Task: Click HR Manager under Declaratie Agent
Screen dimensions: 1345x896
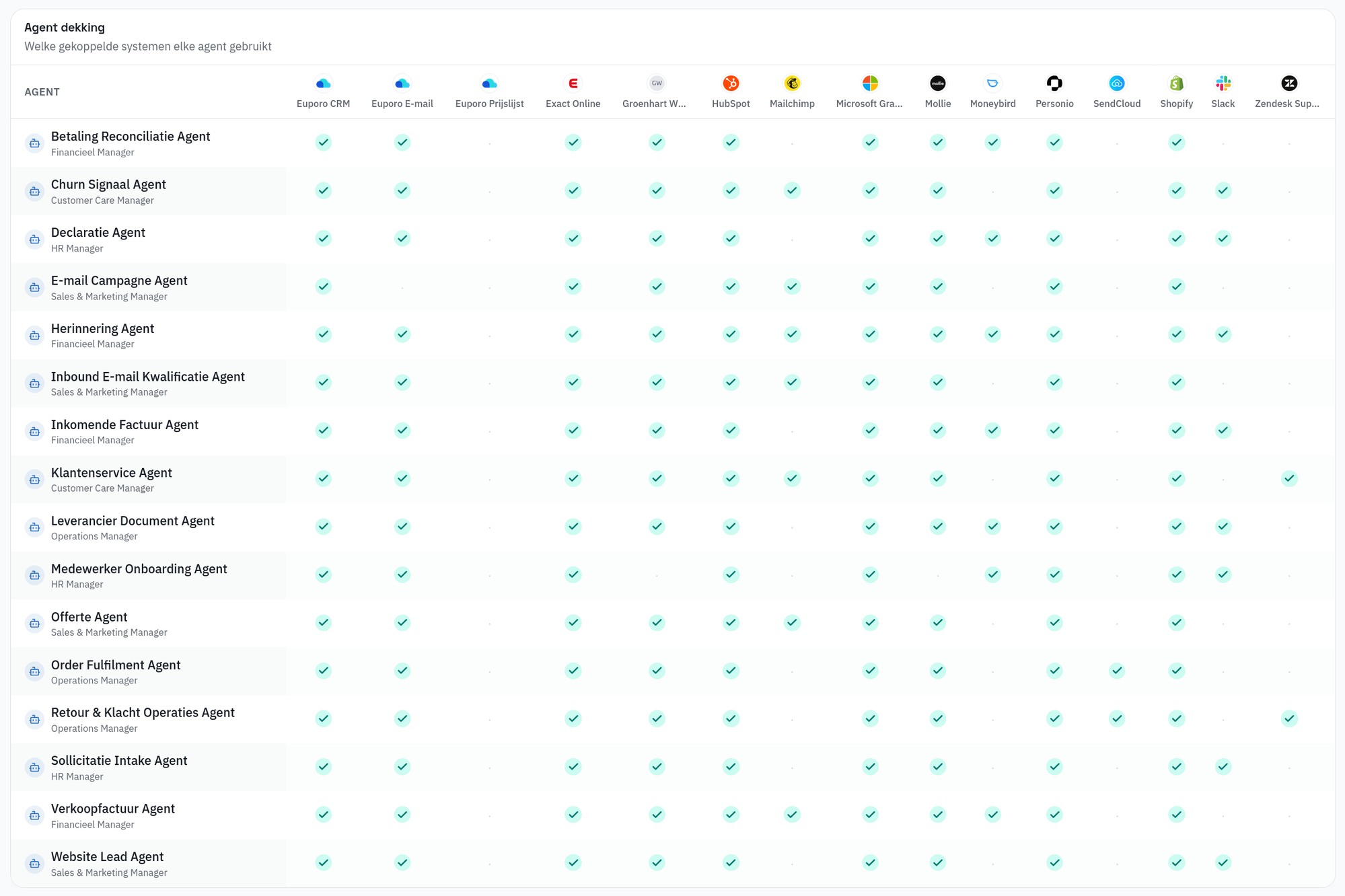Action: [x=77, y=248]
